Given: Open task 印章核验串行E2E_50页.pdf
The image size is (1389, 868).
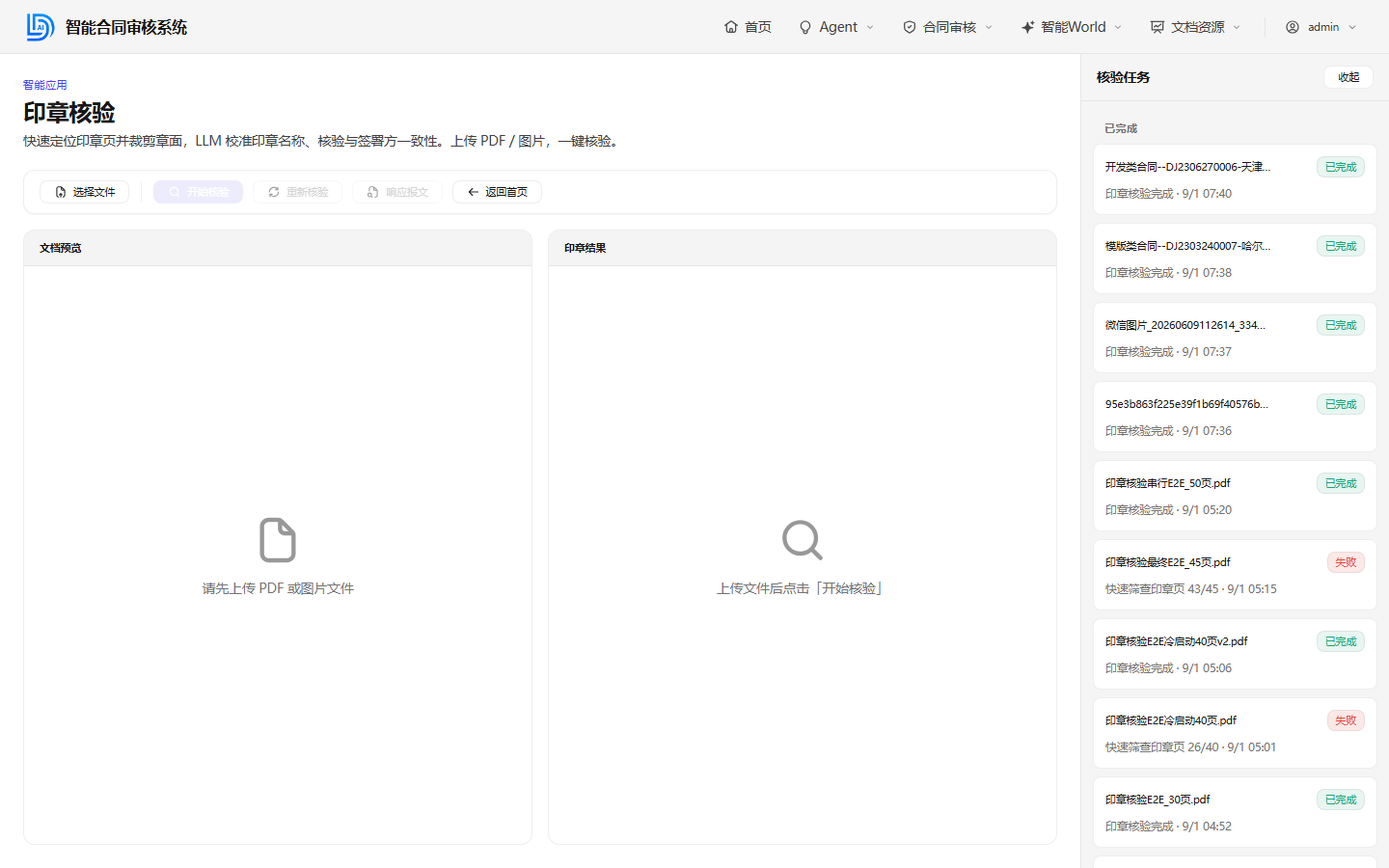Looking at the screenshot, I should 1235,496.
